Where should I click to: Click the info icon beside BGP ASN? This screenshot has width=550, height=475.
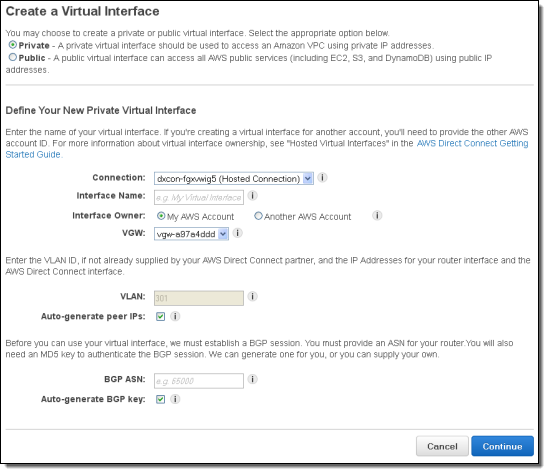252,379
